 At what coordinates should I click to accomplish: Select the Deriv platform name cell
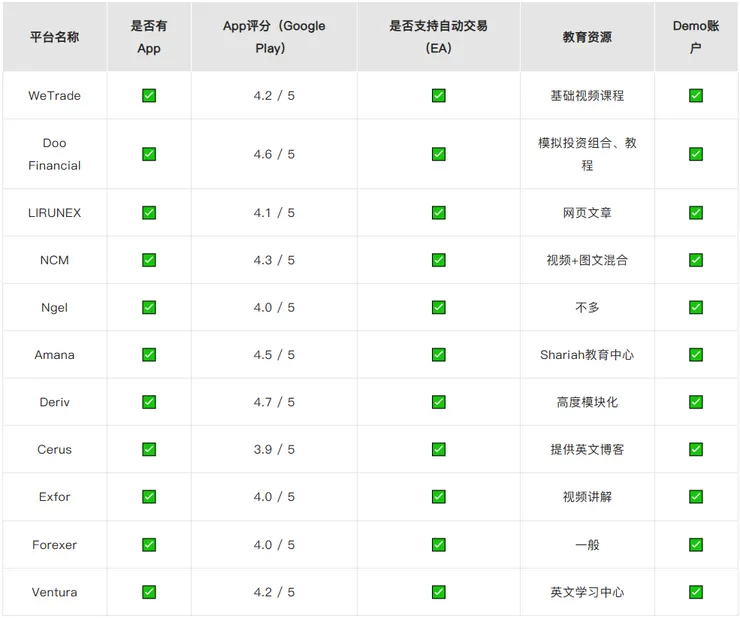click(x=55, y=402)
